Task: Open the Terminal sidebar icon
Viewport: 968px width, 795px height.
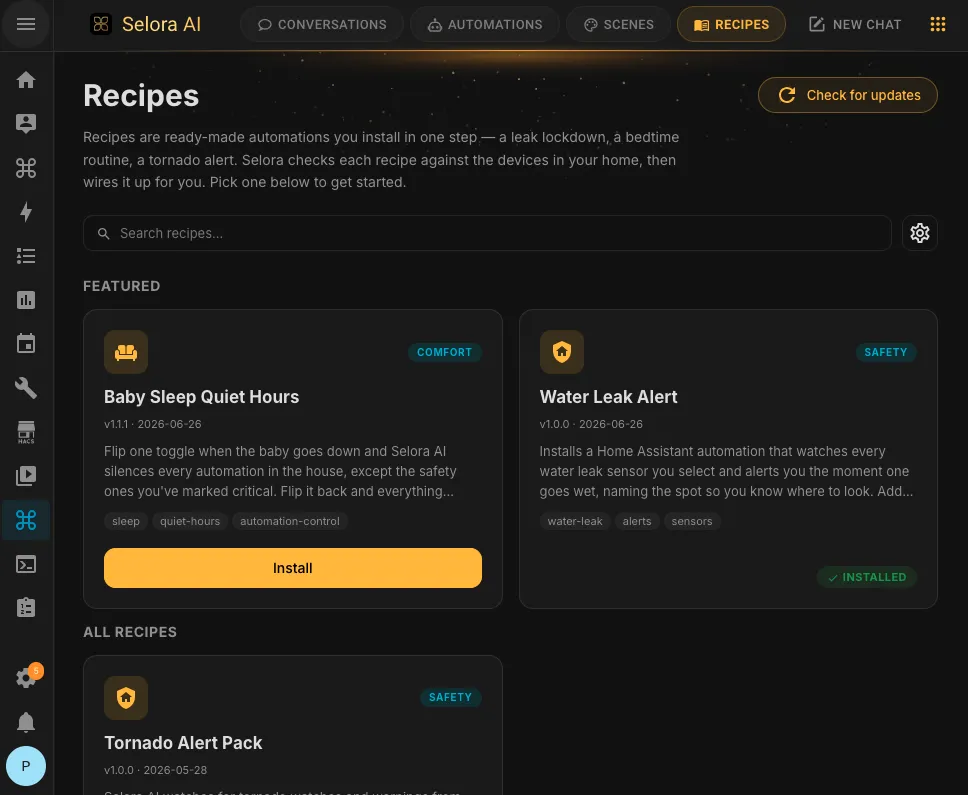Action: [26, 564]
